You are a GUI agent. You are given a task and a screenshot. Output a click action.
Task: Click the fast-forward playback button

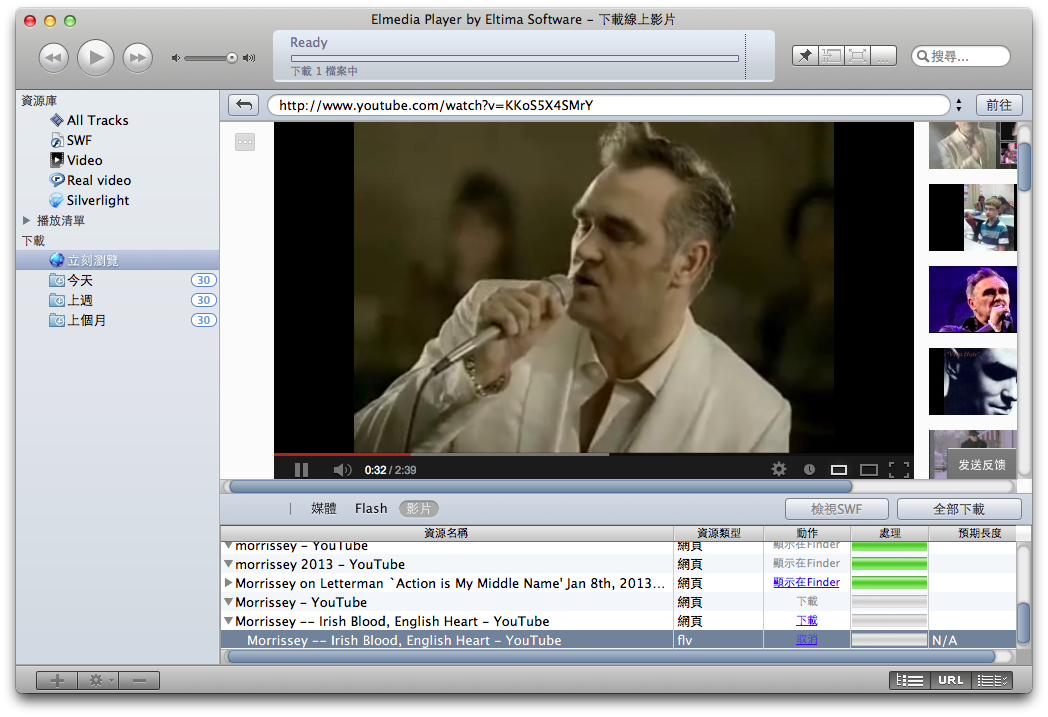pos(138,57)
